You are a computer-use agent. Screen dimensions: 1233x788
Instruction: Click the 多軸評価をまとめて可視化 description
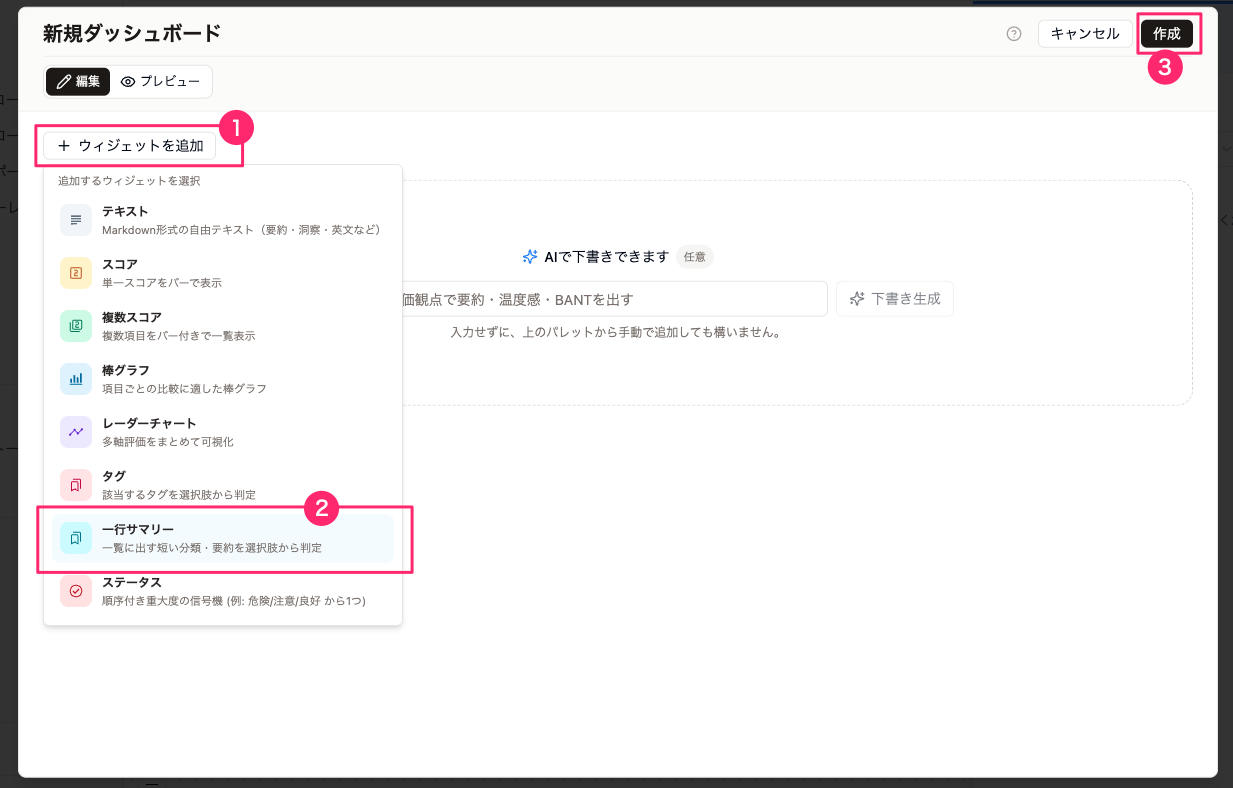[x=168, y=441]
